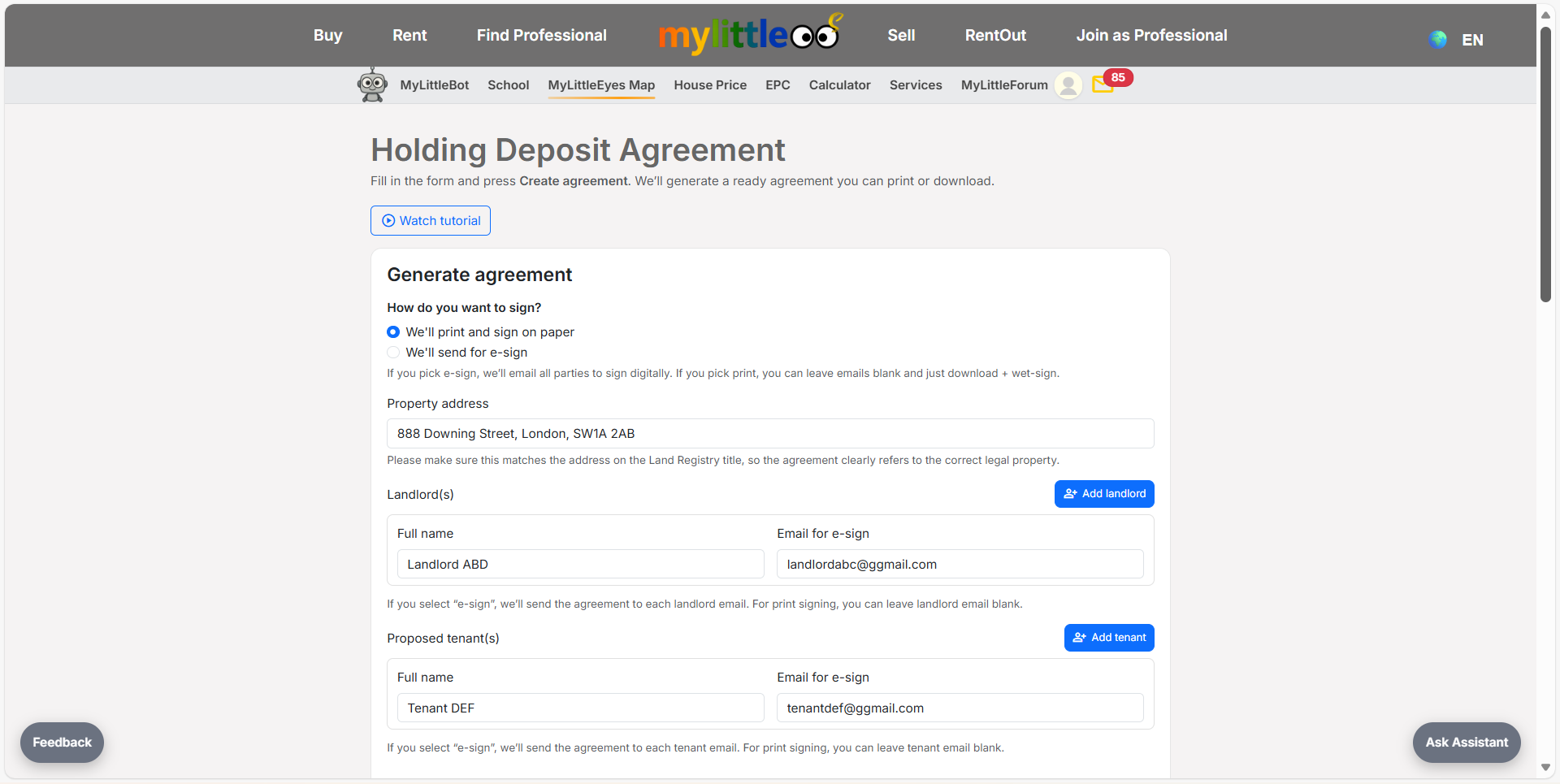Viewport: 1560px width, 784px height.
Task: Click the scrollbar down arrow
Action: (1546, 767)
